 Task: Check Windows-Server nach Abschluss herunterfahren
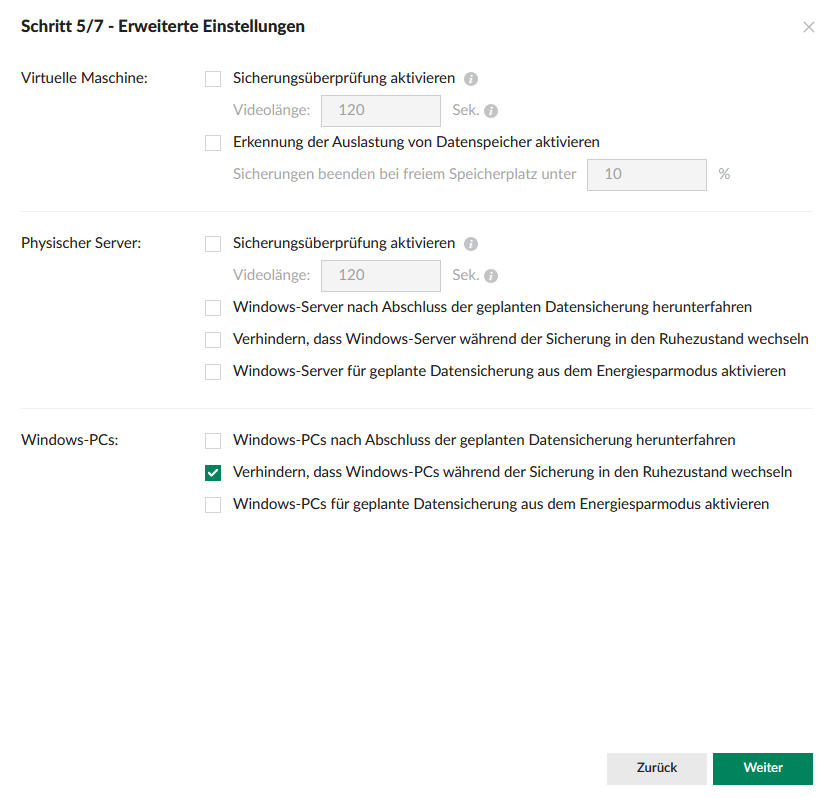[213, 308]
